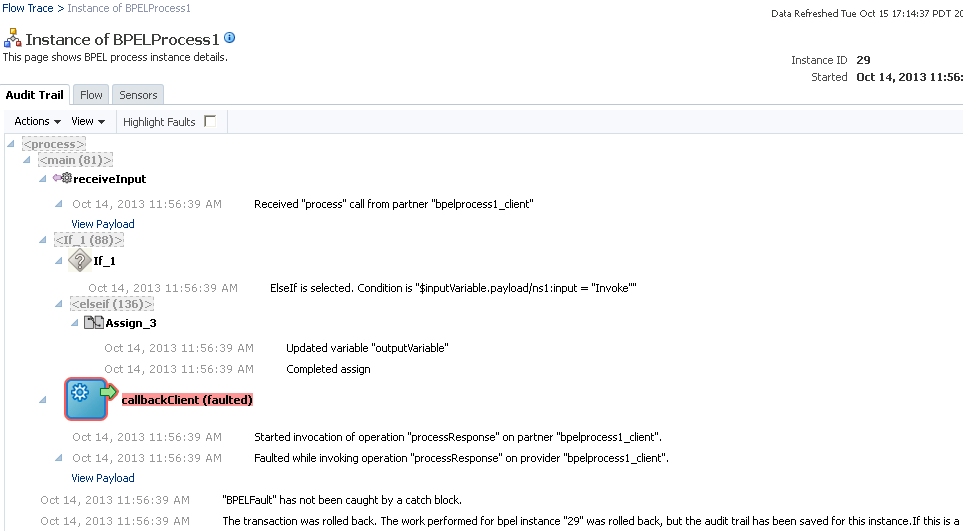963x531 pixels.
Task: Switch to the Audit Trail tab
Action: (x=34, y=95)
